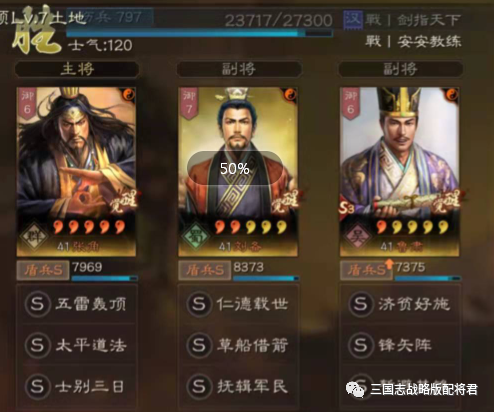Open Zhang Jiao's general card portrait
The width and height of the screenshot is (494, 412).
tap(76, 172)
